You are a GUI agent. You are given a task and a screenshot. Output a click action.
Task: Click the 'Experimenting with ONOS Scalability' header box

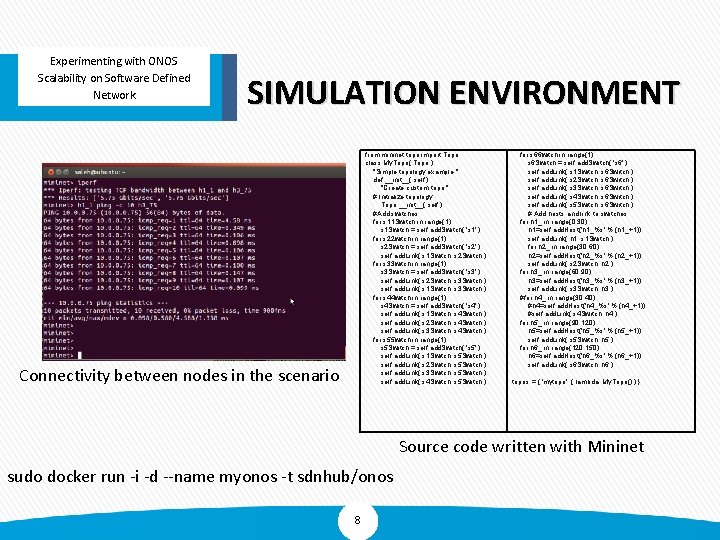[114, 78]
